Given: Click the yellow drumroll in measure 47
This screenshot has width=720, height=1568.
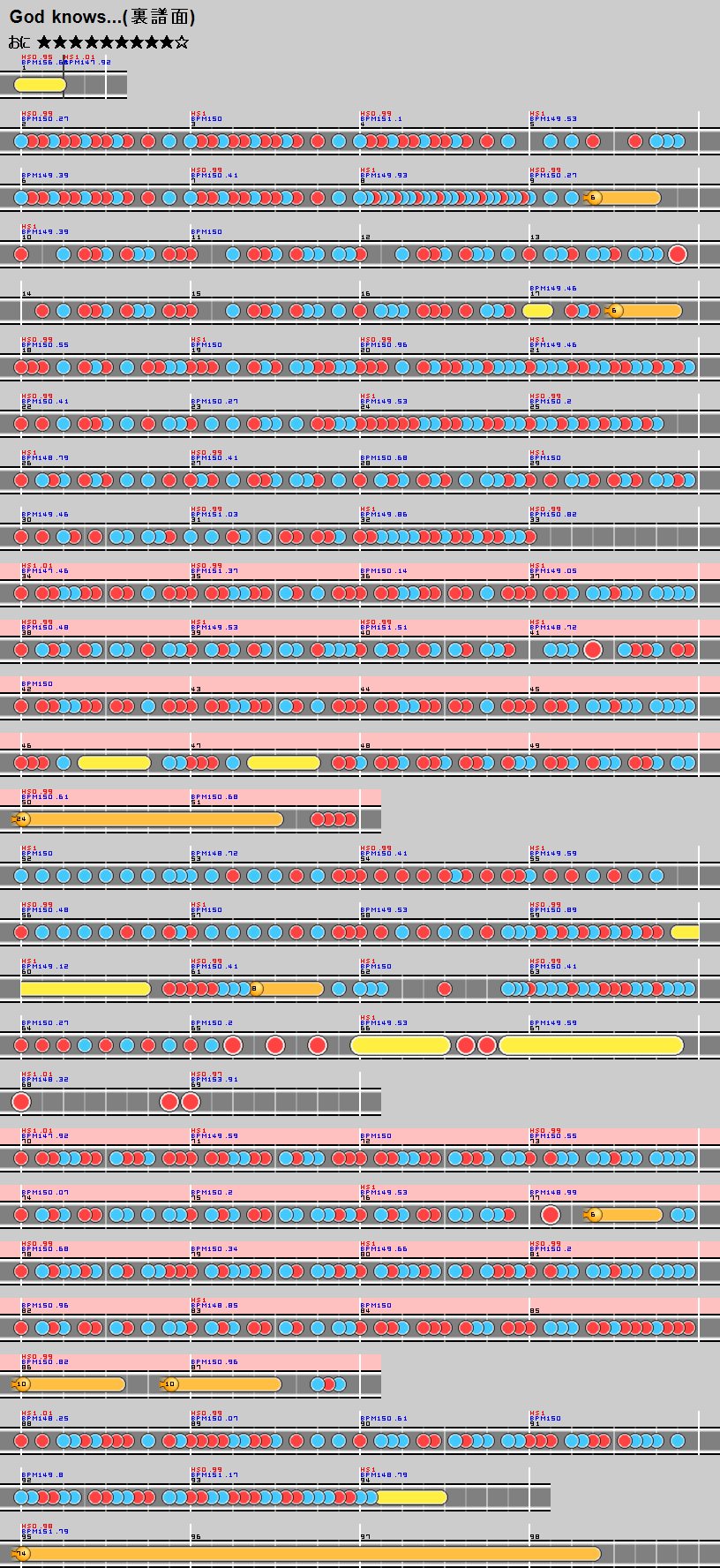Looking at the screenshot, I should pos(283,763).
